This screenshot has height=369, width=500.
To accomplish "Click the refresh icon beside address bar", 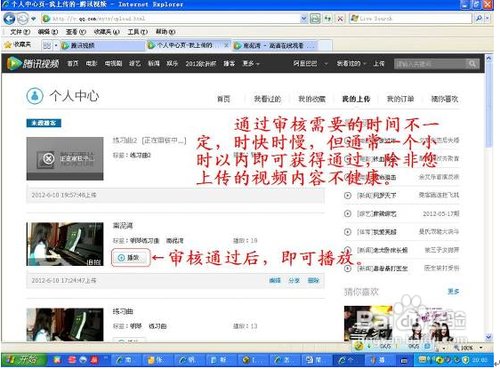I will [328, 19].
